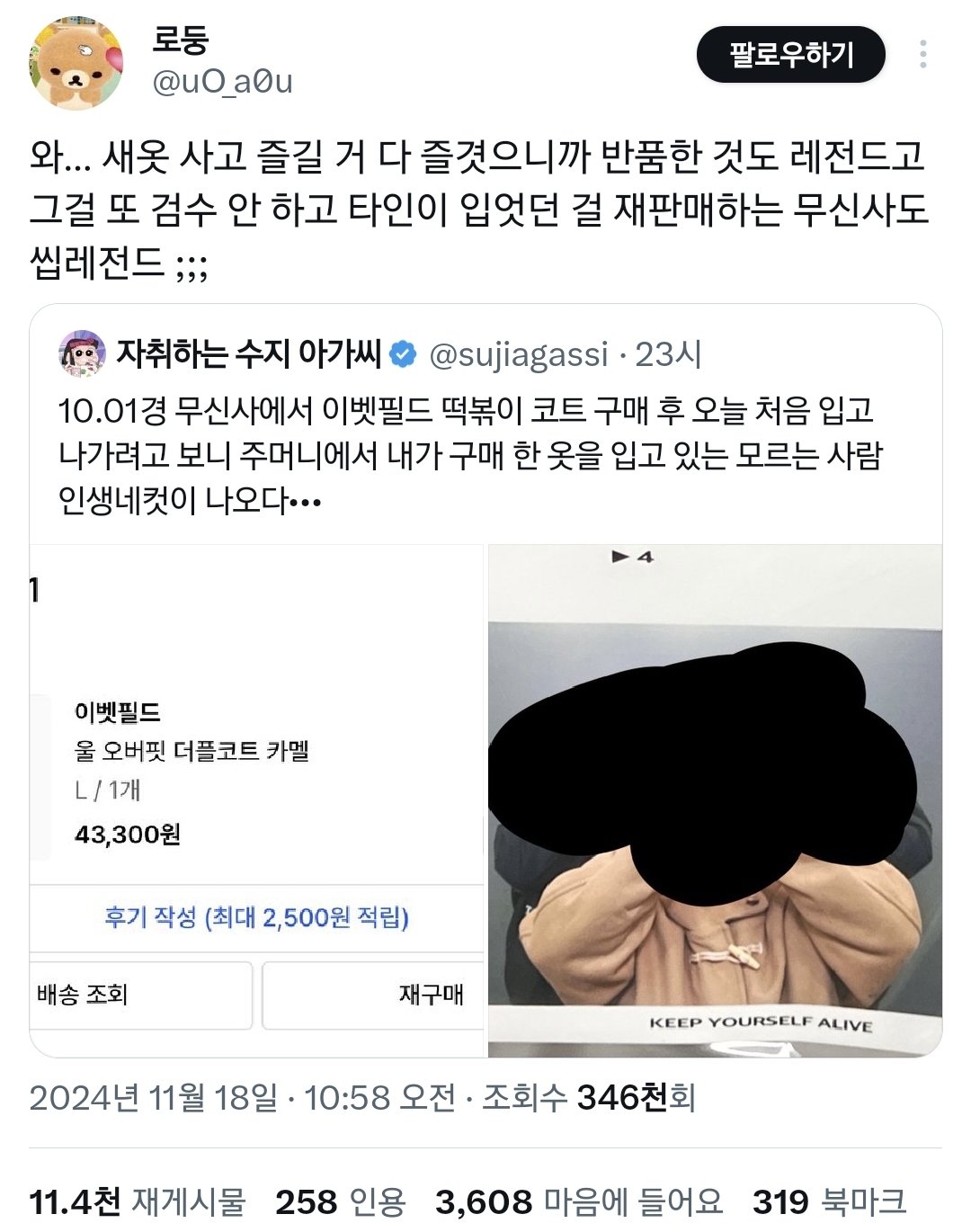
Task: Open the display name 로둥
Action: click(181, 40)
